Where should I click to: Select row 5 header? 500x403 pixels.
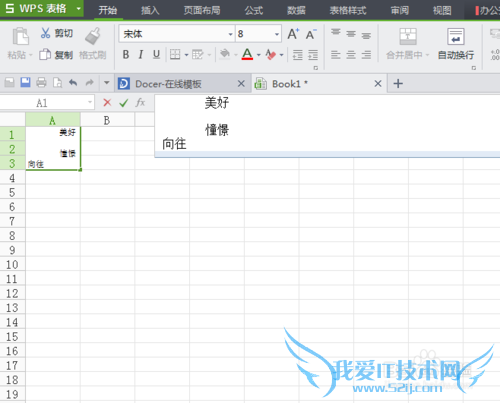(x=12, y=192)
